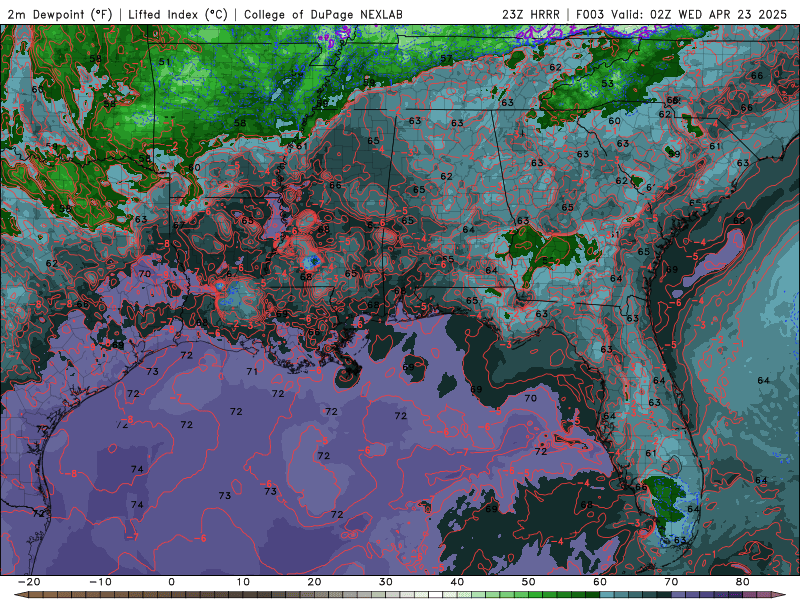This screenshot has width=800, height=600.
Task: Click the "Lifted Index (°C)" header label
Action: (x=178, y=15)
